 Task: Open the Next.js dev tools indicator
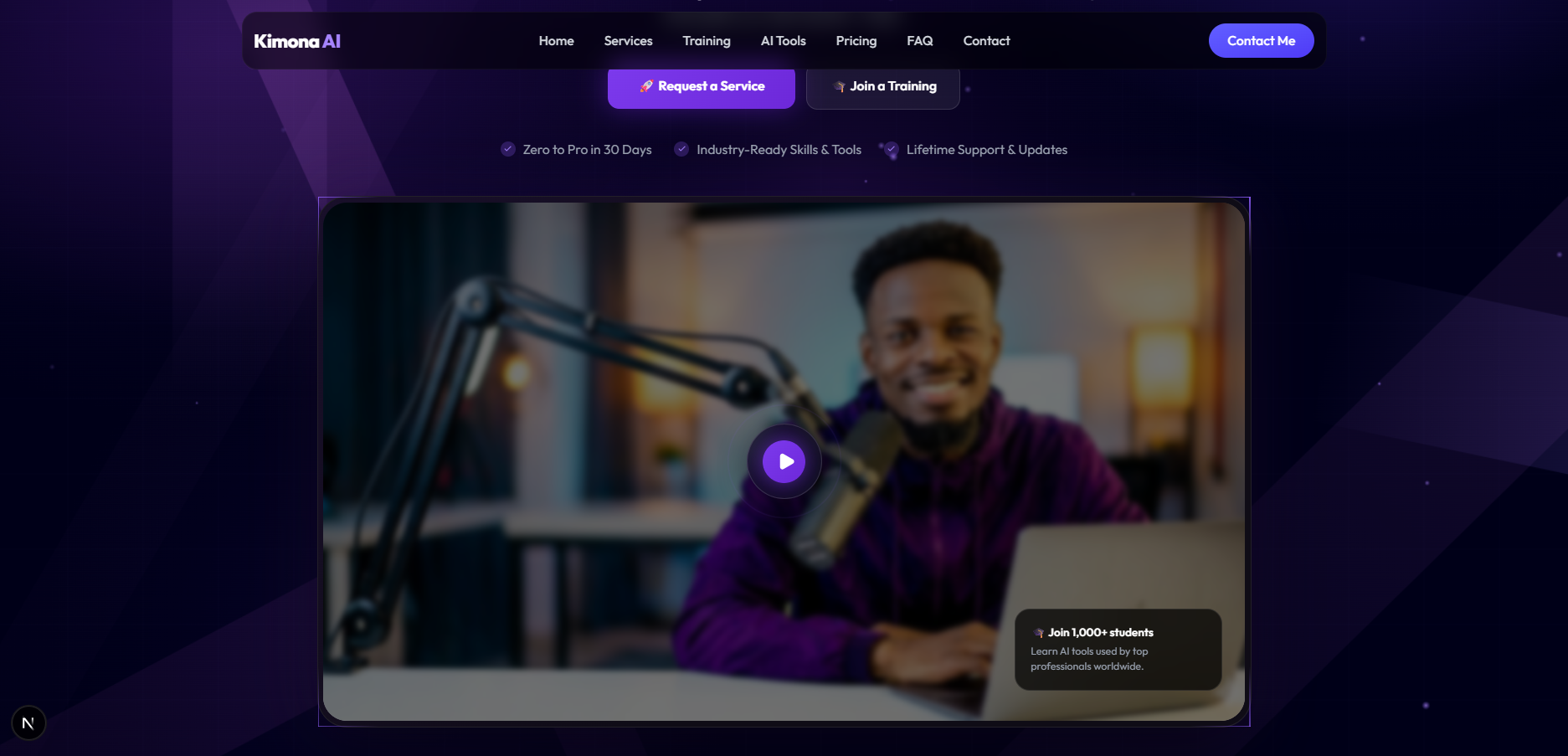point(28,723)
